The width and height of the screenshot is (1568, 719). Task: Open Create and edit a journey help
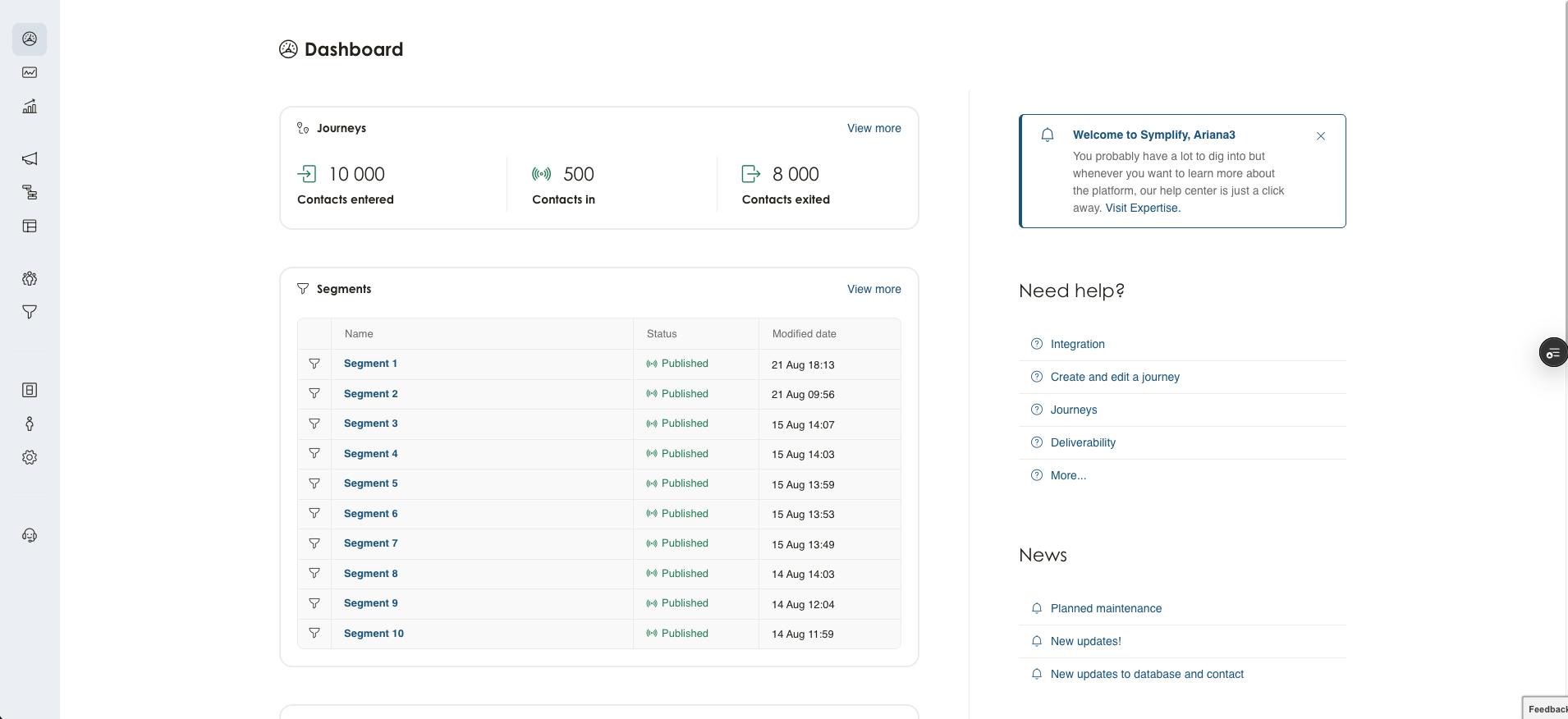click(1114, 377)
